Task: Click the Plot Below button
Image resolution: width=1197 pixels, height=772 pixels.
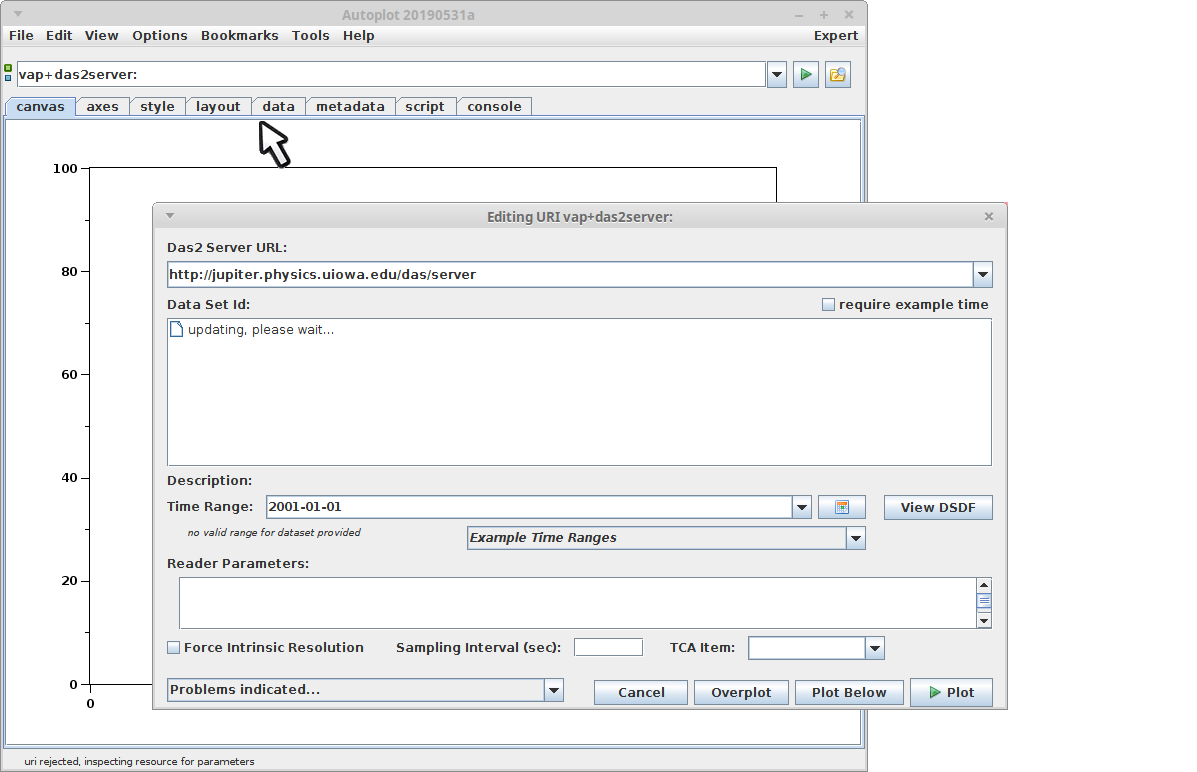Action: [x=849, y=693]
